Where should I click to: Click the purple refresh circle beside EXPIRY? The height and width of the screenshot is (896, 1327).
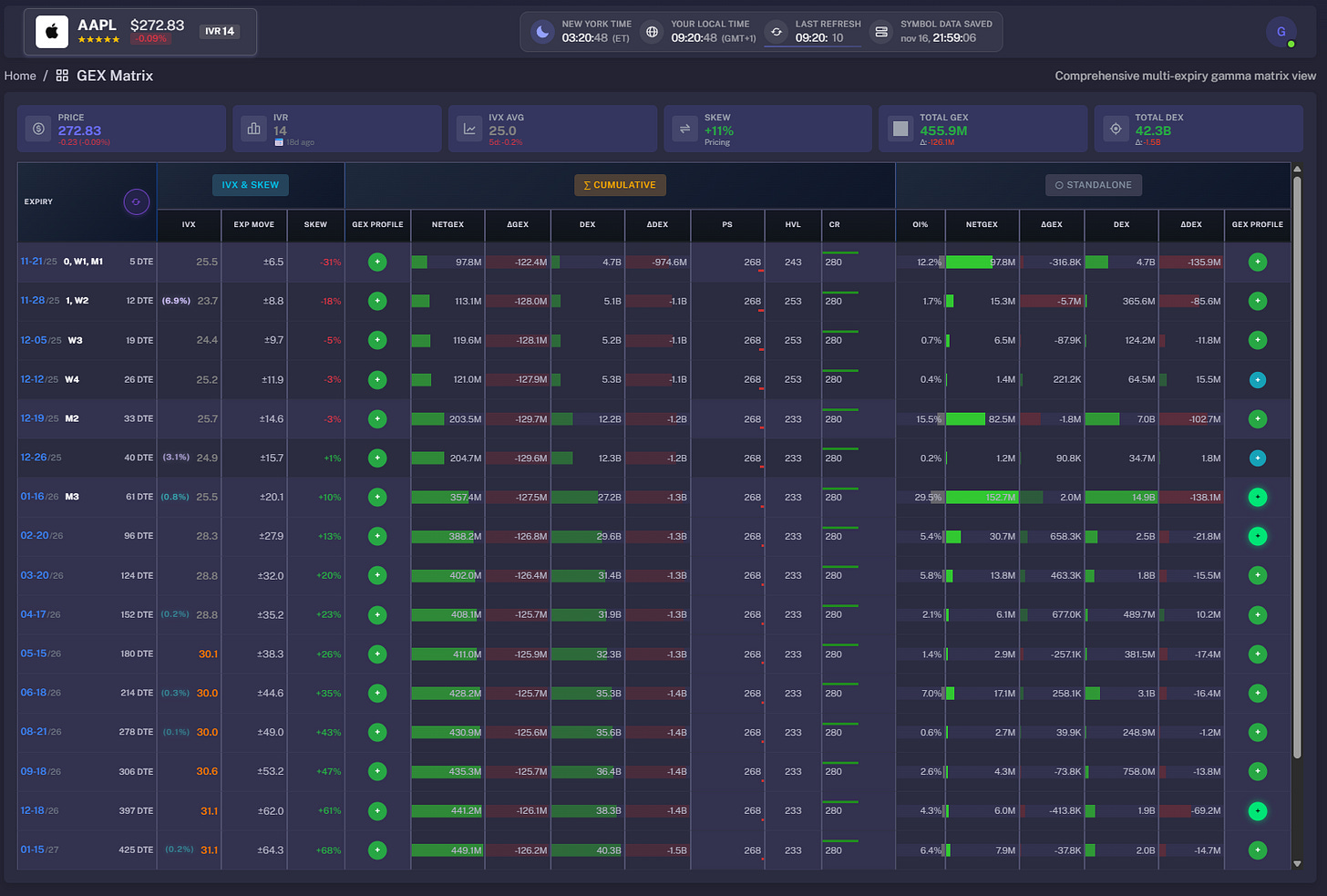point(136,201)
